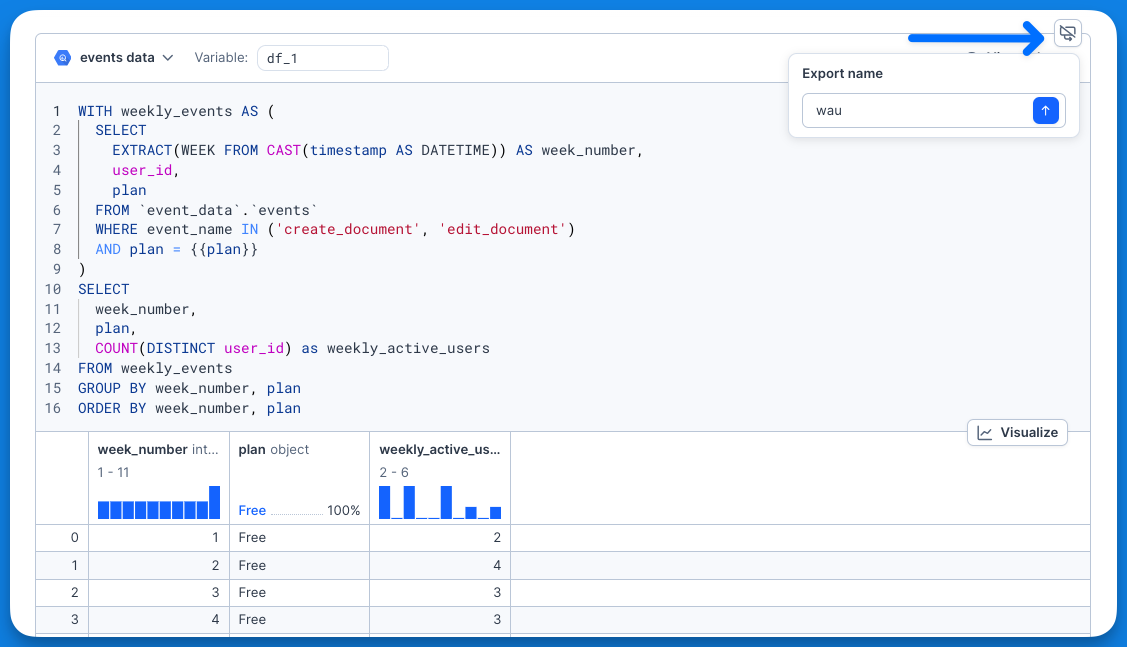Click the weekly_active_users histogram chart
Viewport: 1127px width, 647px height.
coord(439,502)
